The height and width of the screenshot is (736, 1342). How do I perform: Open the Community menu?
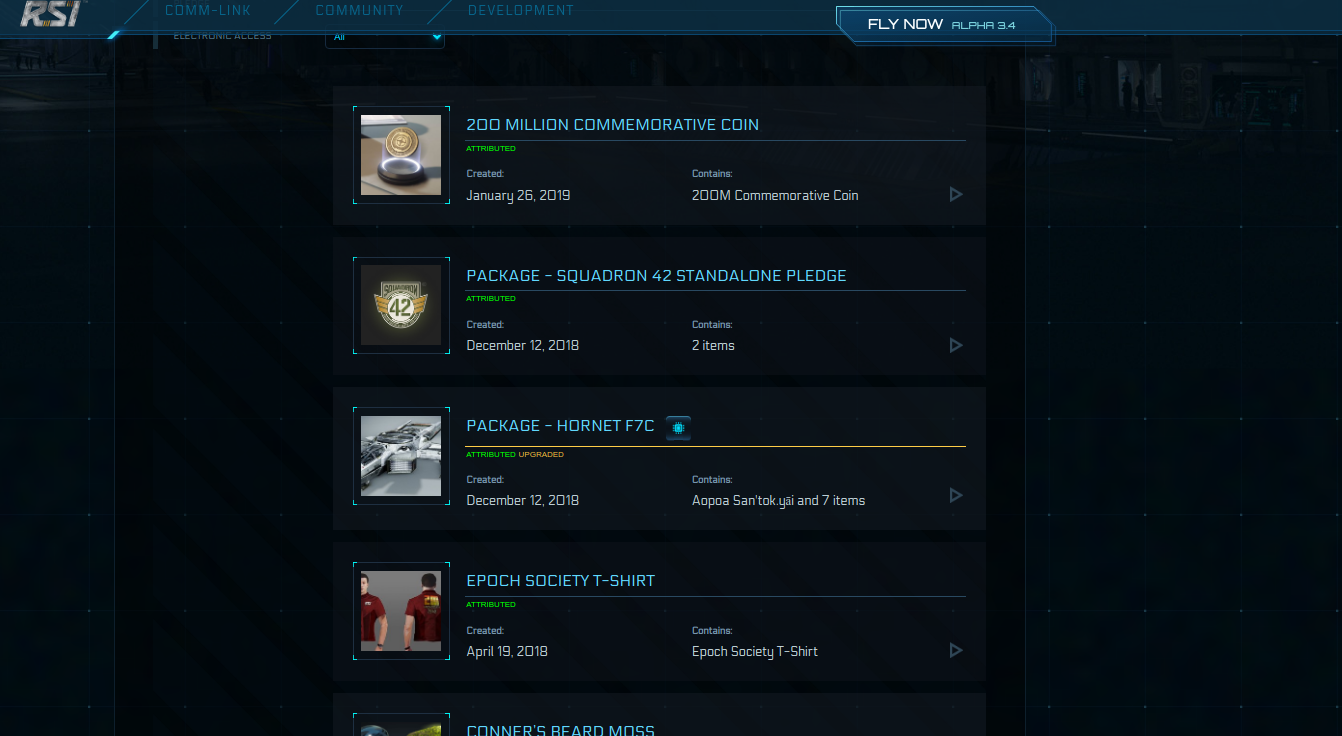(x=359, y=11)
